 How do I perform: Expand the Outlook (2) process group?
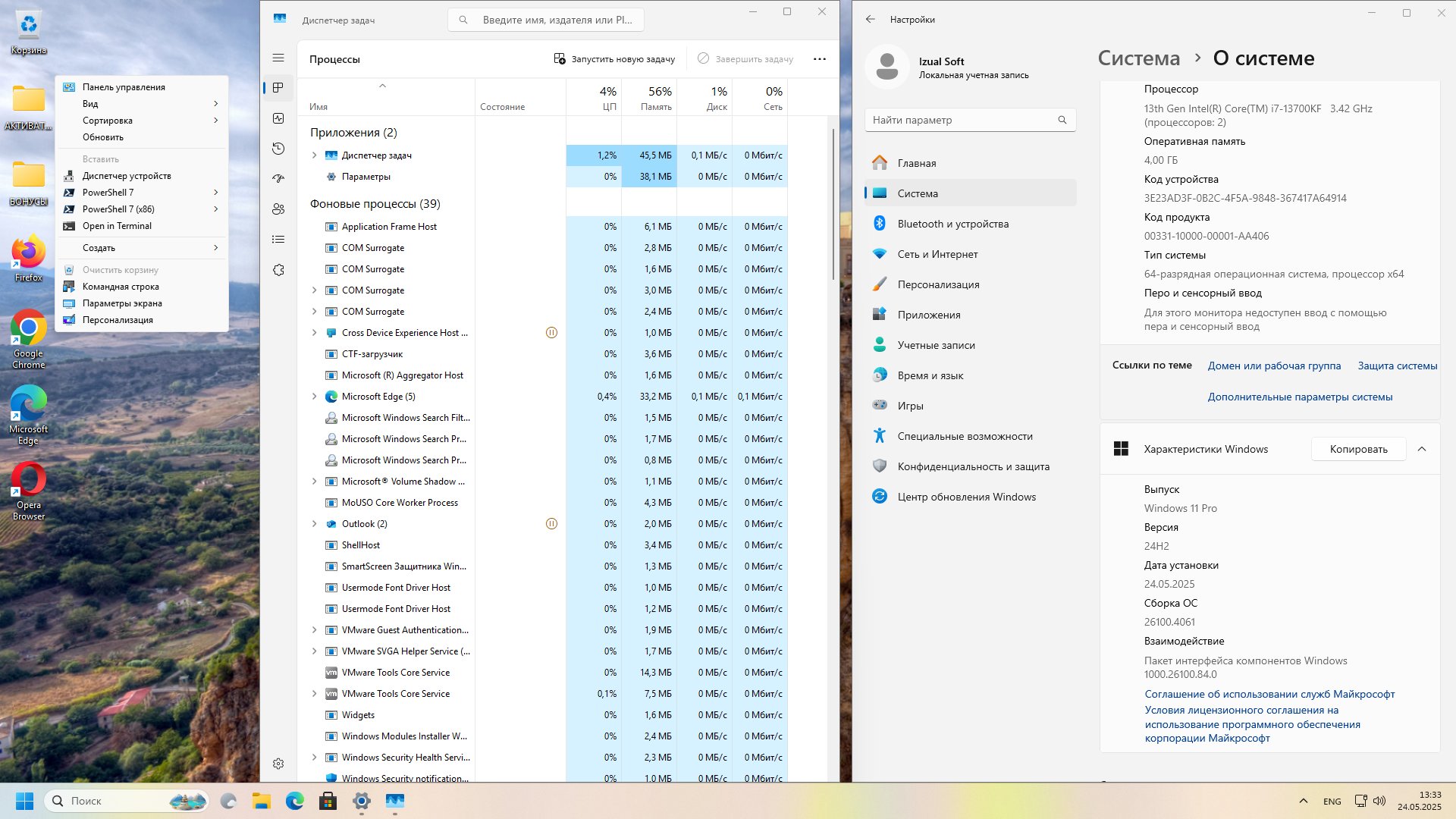315,524
